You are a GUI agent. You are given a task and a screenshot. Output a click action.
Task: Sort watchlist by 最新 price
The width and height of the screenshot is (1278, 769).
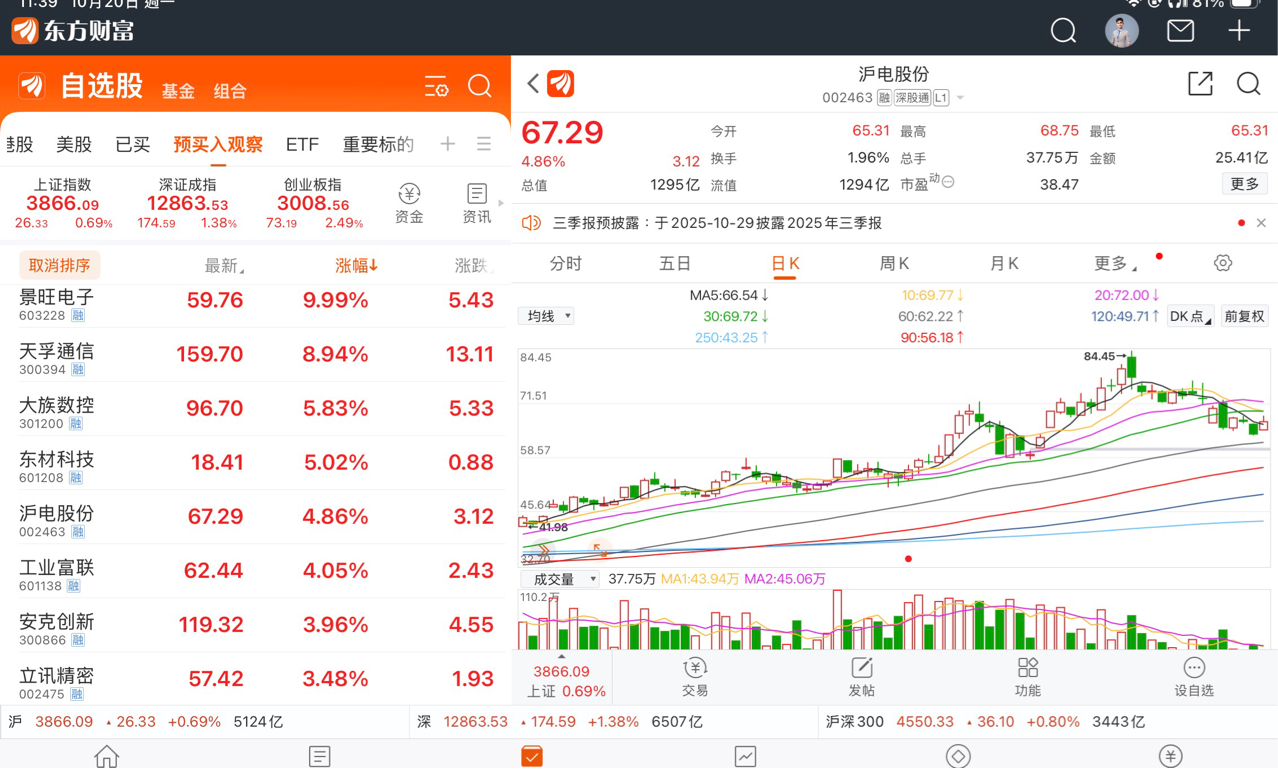click(x=224, y=265)
